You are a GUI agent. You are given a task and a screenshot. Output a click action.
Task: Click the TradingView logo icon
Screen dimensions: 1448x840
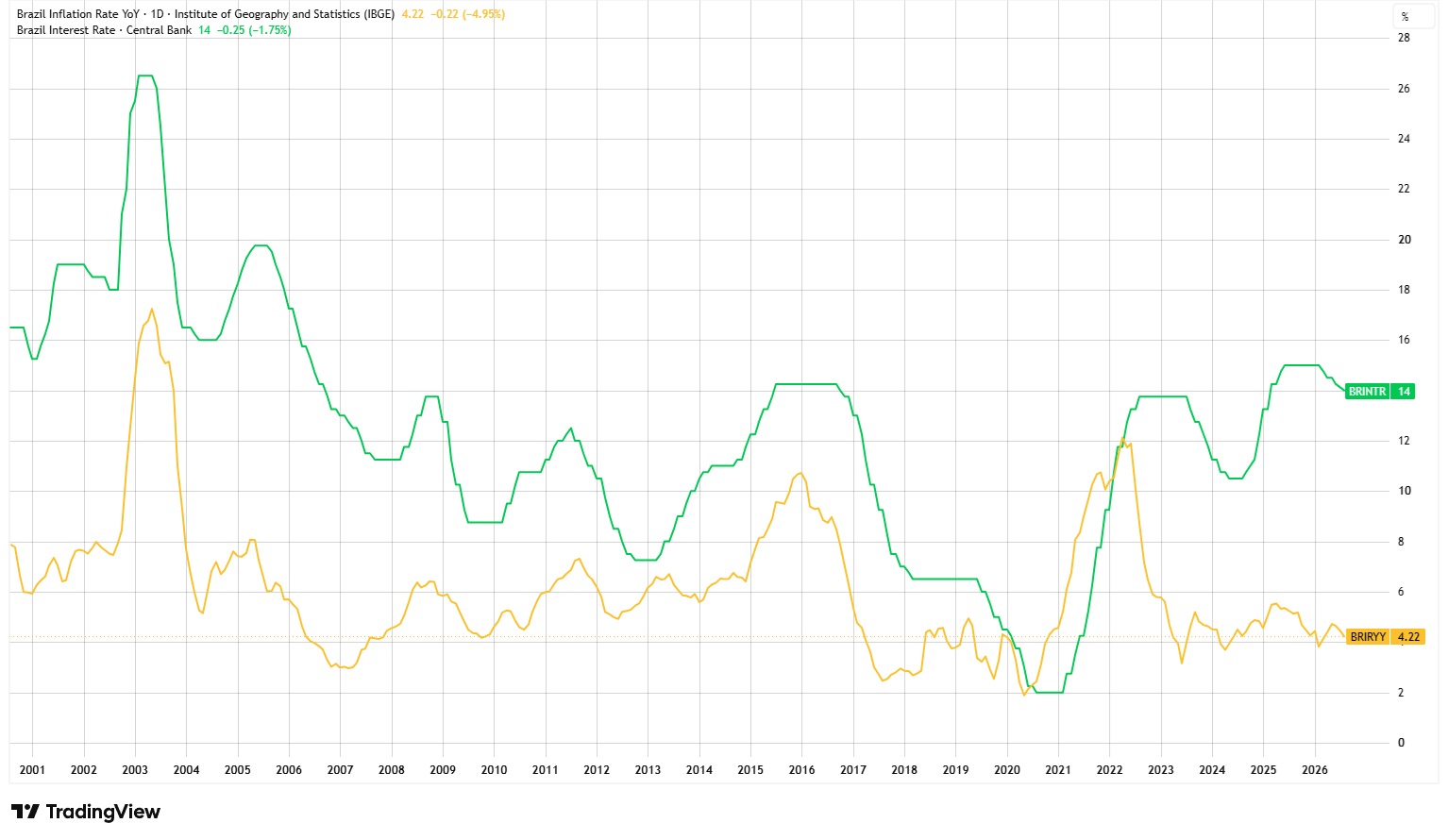(x=25, y=812)
